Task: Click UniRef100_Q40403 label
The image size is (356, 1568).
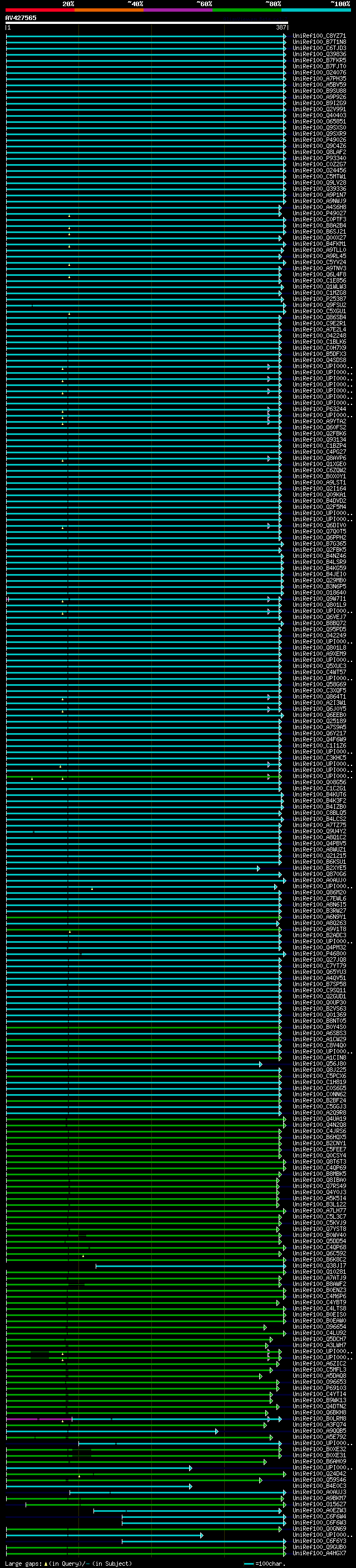Action: click(x=319, y=115)
